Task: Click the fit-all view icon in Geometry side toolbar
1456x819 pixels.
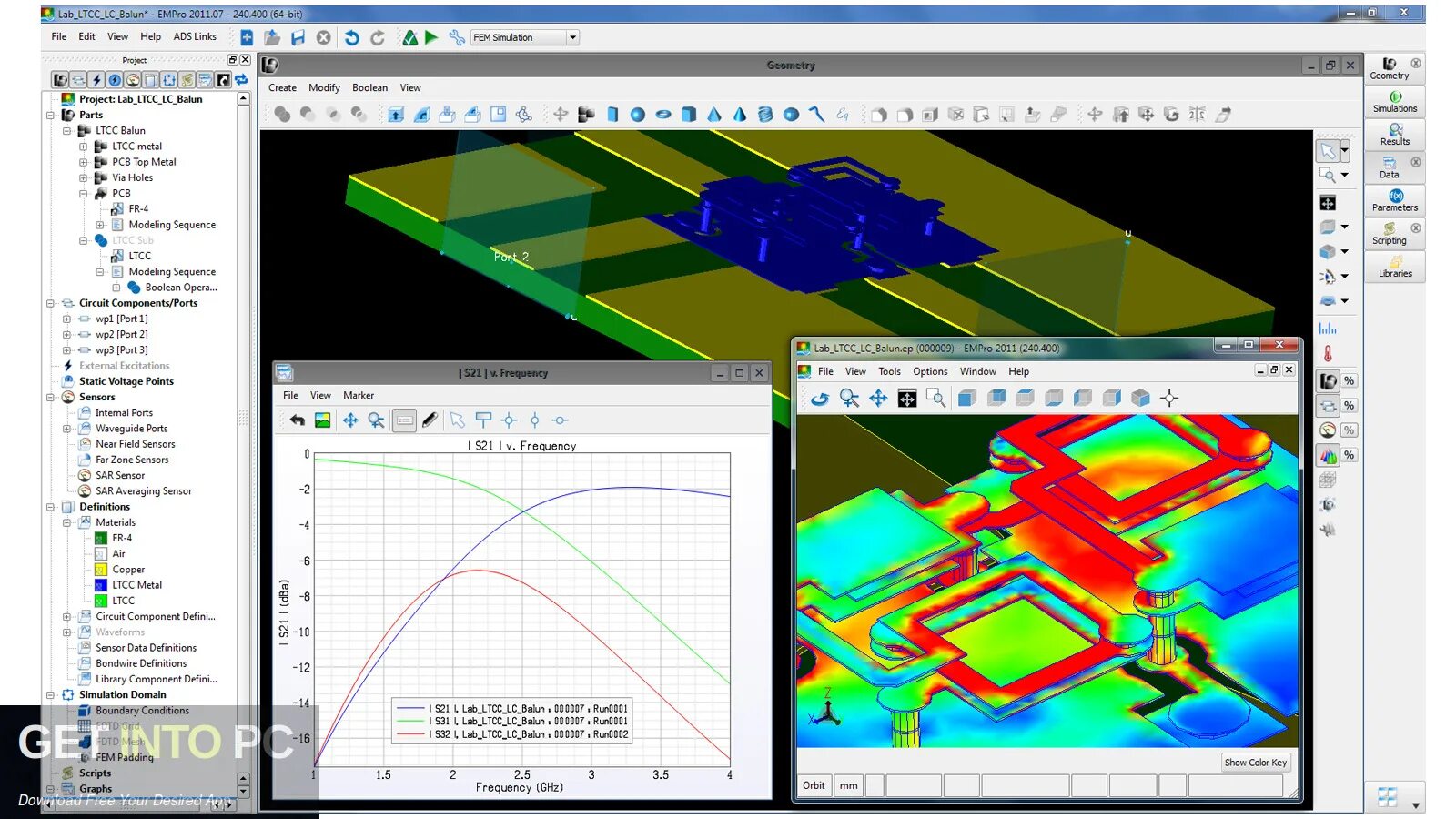Action: [x=1328, y=203]
